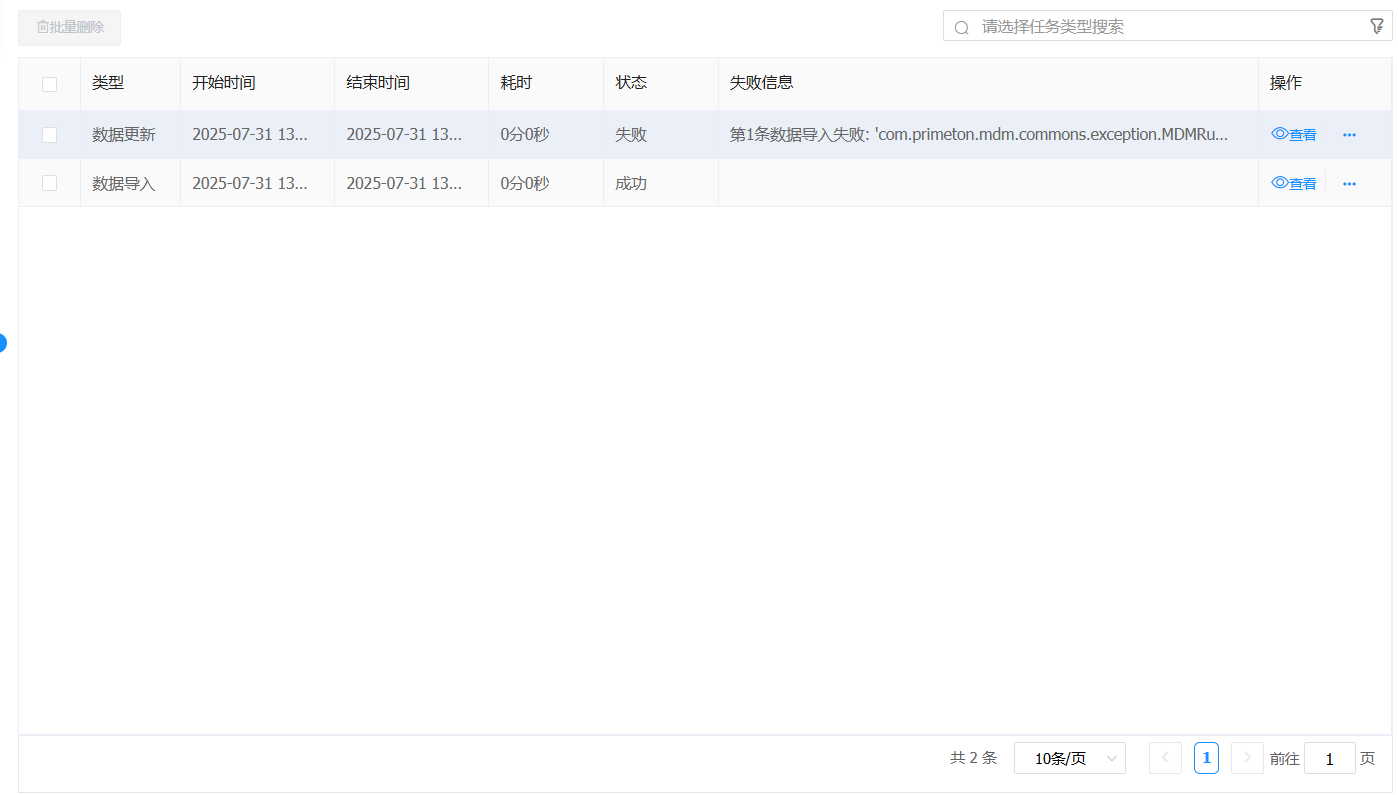The height and width of the screenshot is (795, 1398).
Task: Click the blue circle handle on left edge
Action: (x=2, y=343)
